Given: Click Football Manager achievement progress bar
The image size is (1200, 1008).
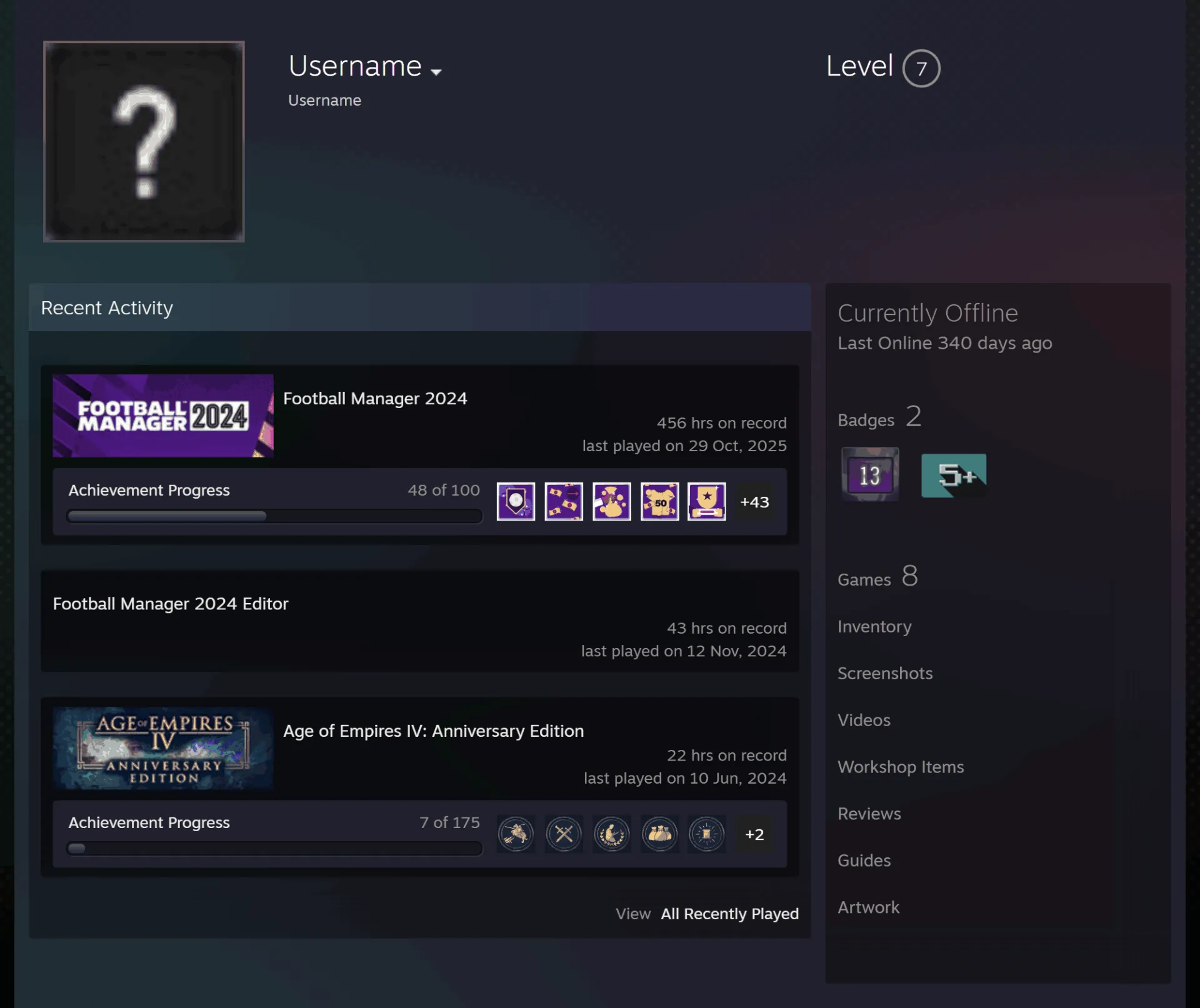Looking at the screenshot, I should point(274,516).
